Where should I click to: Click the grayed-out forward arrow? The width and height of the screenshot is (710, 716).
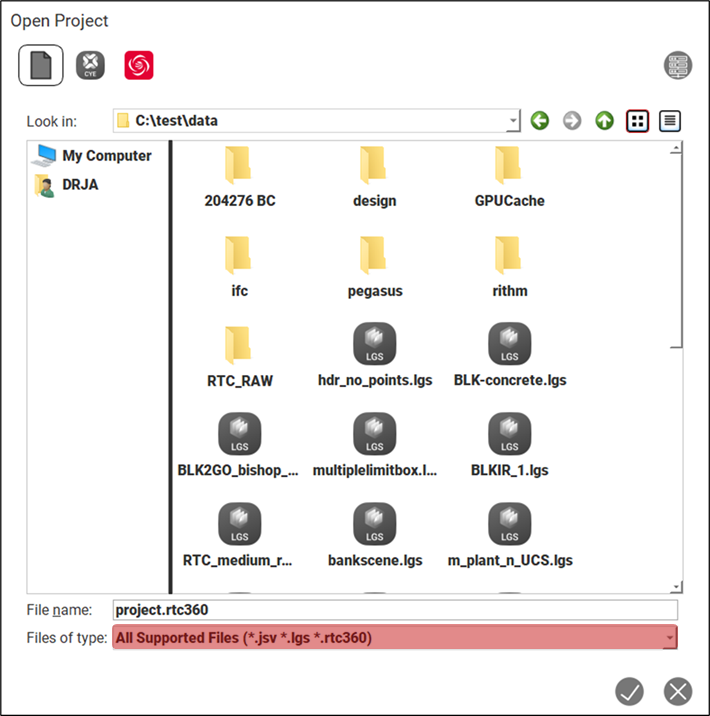[572, 121]
